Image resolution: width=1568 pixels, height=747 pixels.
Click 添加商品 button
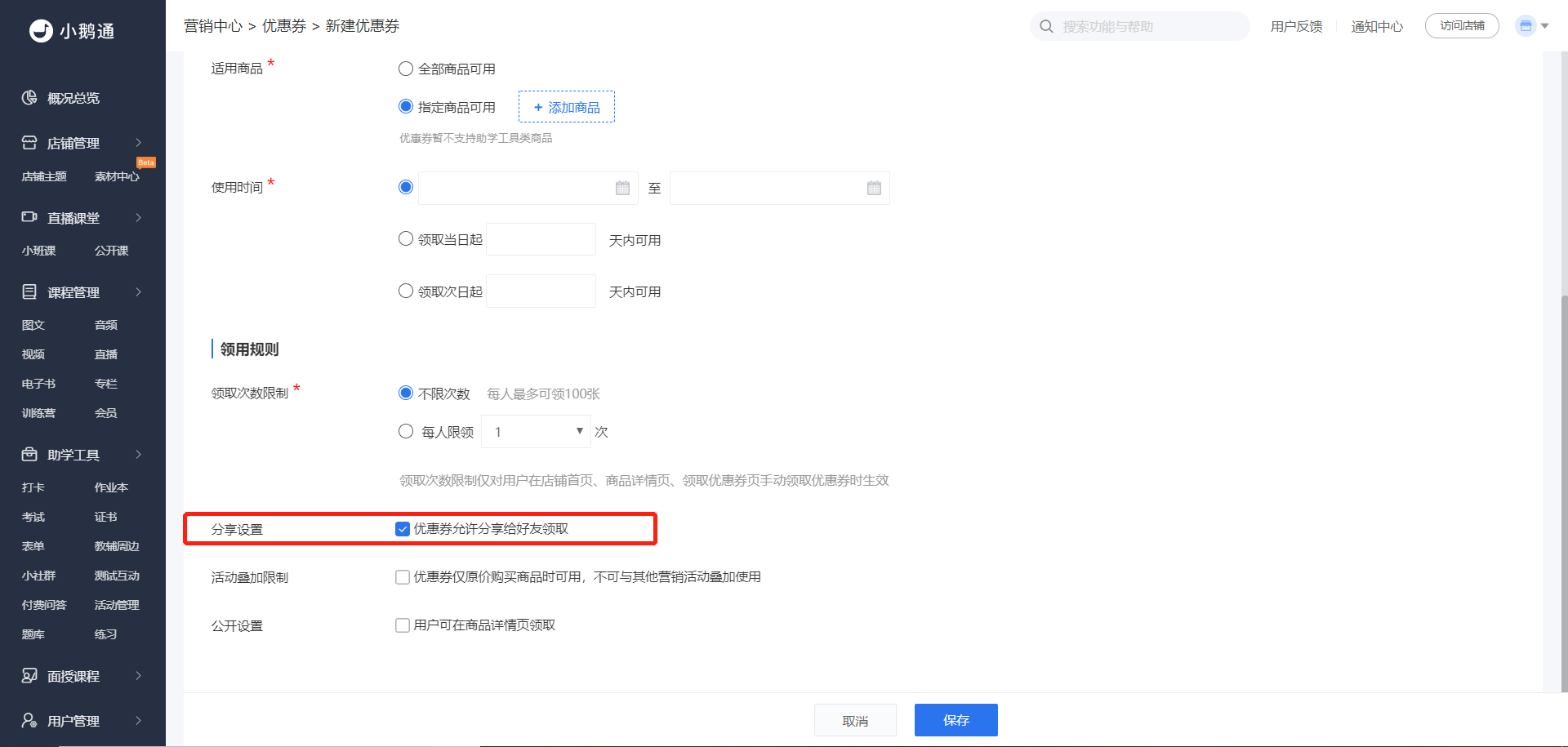[x=567, y=107]
